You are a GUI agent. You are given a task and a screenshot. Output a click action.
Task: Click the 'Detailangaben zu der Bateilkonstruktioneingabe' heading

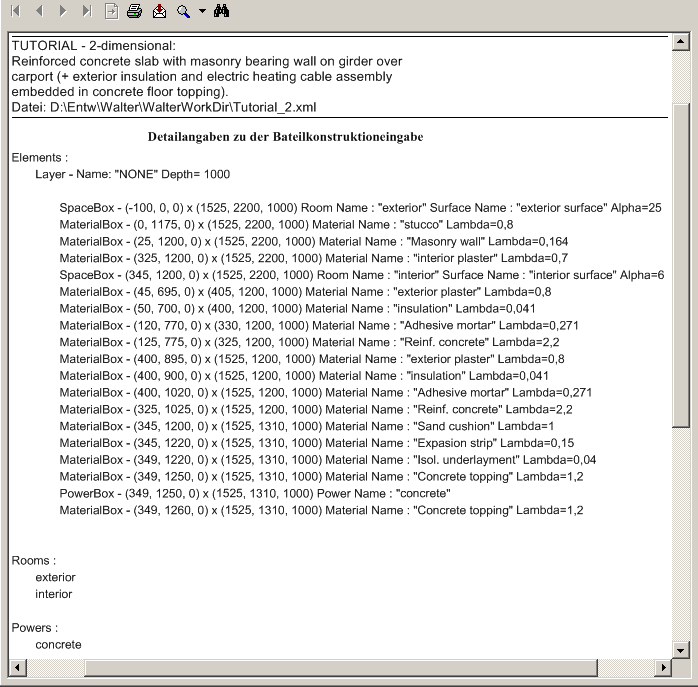point(285,136)
